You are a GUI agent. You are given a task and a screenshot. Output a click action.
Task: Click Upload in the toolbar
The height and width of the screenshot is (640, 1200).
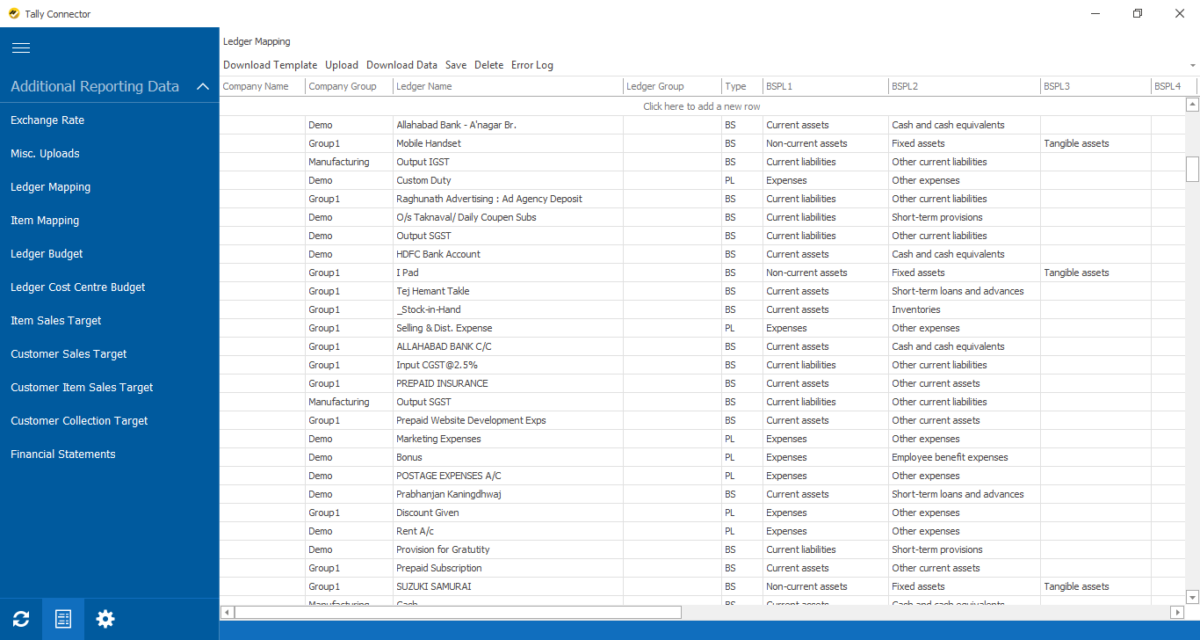[341, 64]
